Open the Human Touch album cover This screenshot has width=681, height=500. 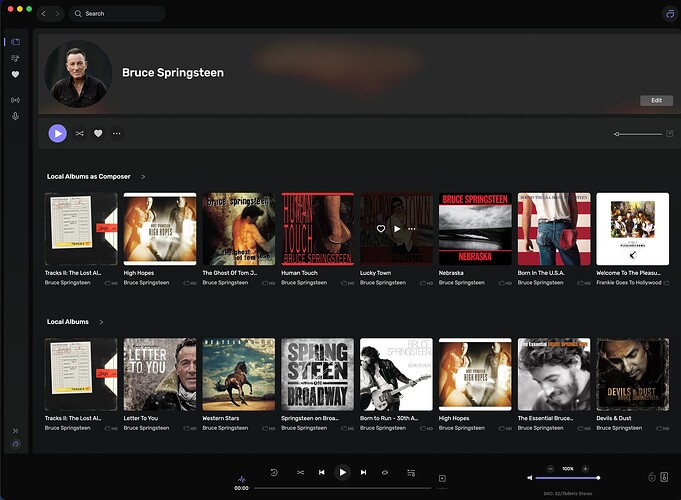point(317,229)
